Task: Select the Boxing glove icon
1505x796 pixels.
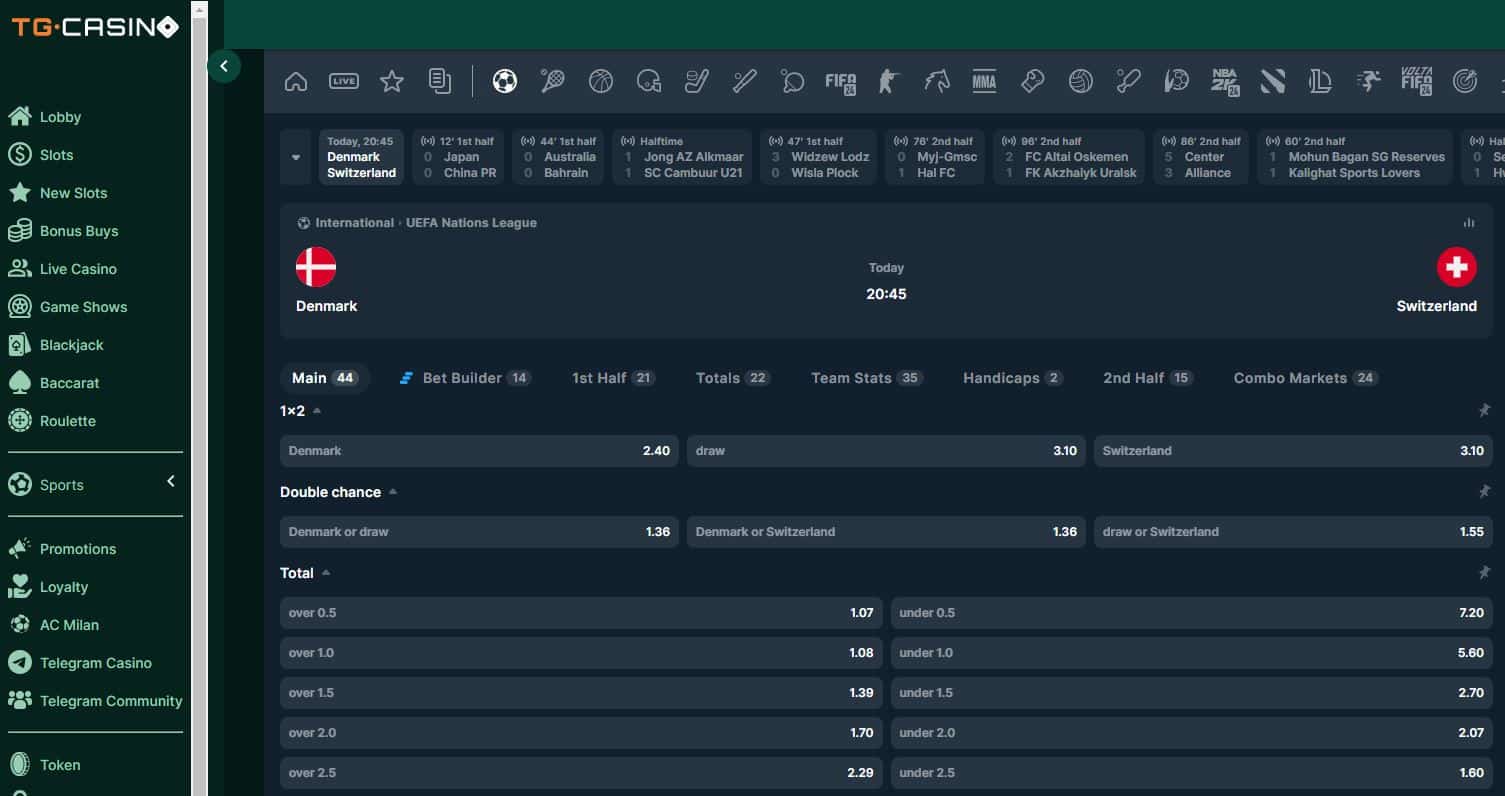Action: click(x=1033, y=81)
